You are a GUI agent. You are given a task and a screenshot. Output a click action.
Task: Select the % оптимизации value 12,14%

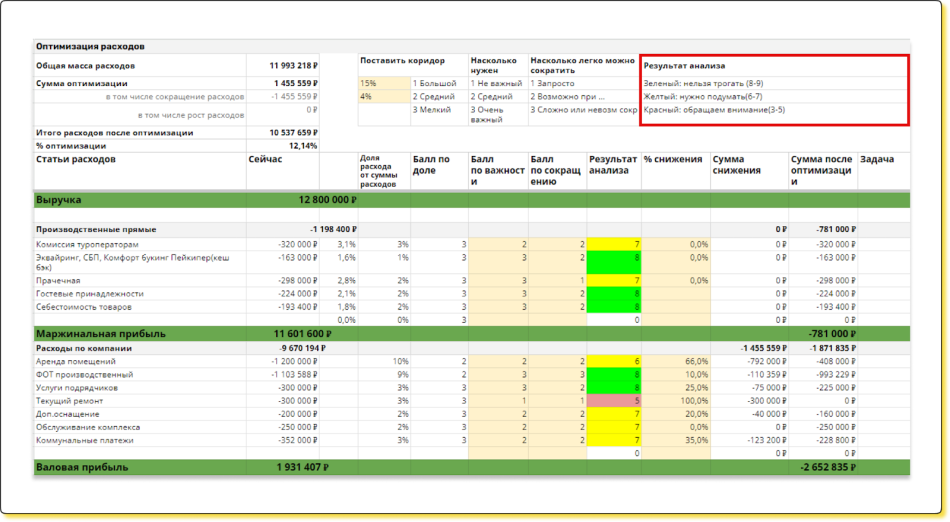tap(302, 145)
